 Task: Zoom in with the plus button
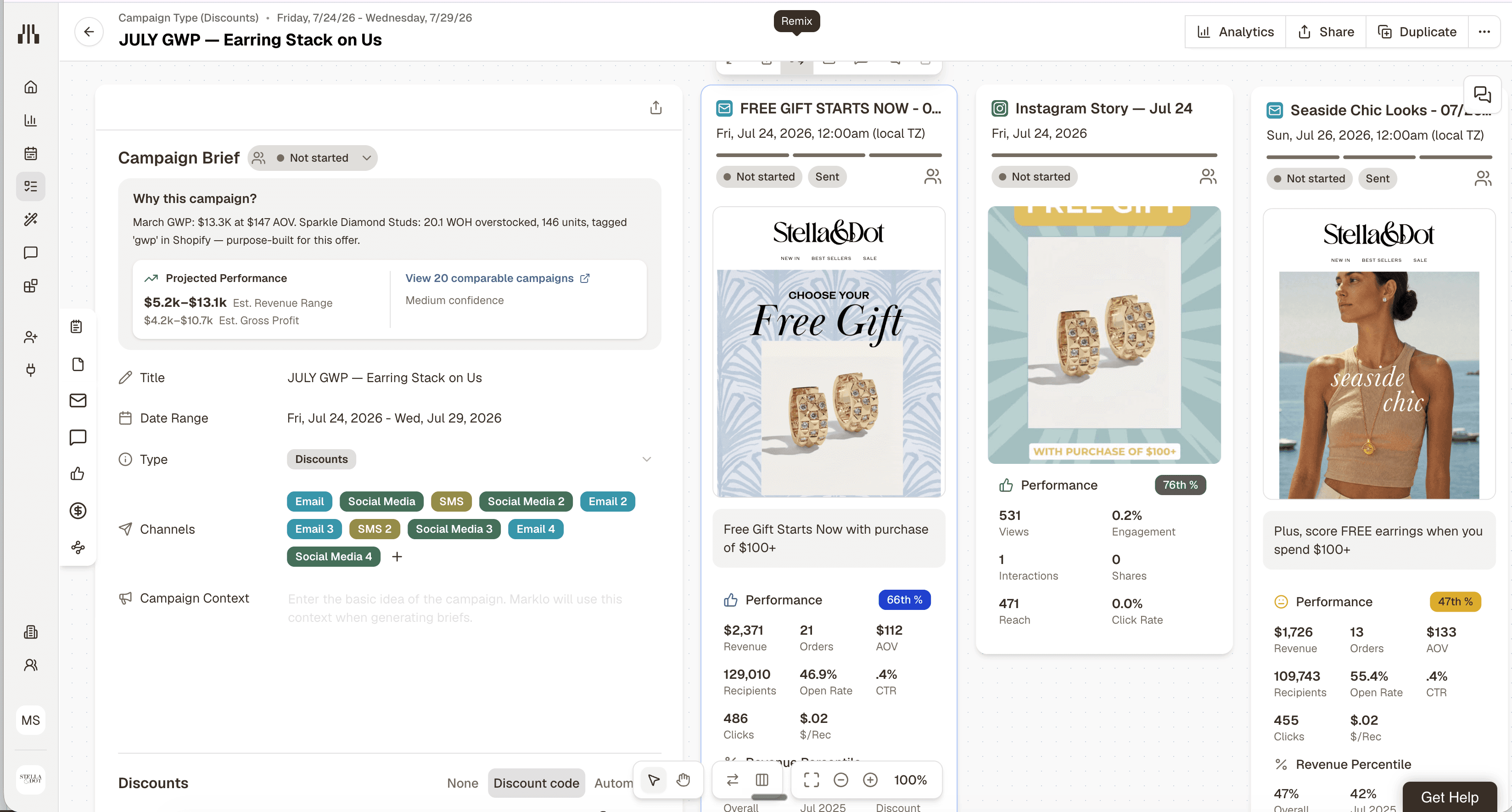tap(870, 780)
